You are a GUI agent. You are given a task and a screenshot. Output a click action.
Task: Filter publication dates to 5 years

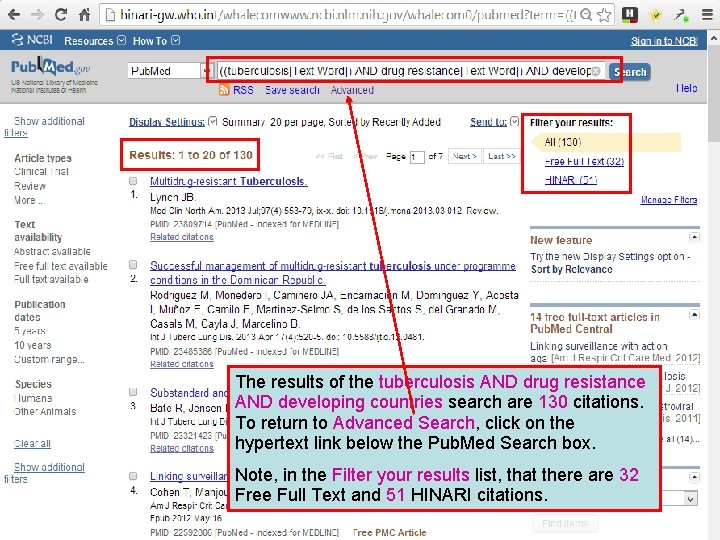[30, 331]
